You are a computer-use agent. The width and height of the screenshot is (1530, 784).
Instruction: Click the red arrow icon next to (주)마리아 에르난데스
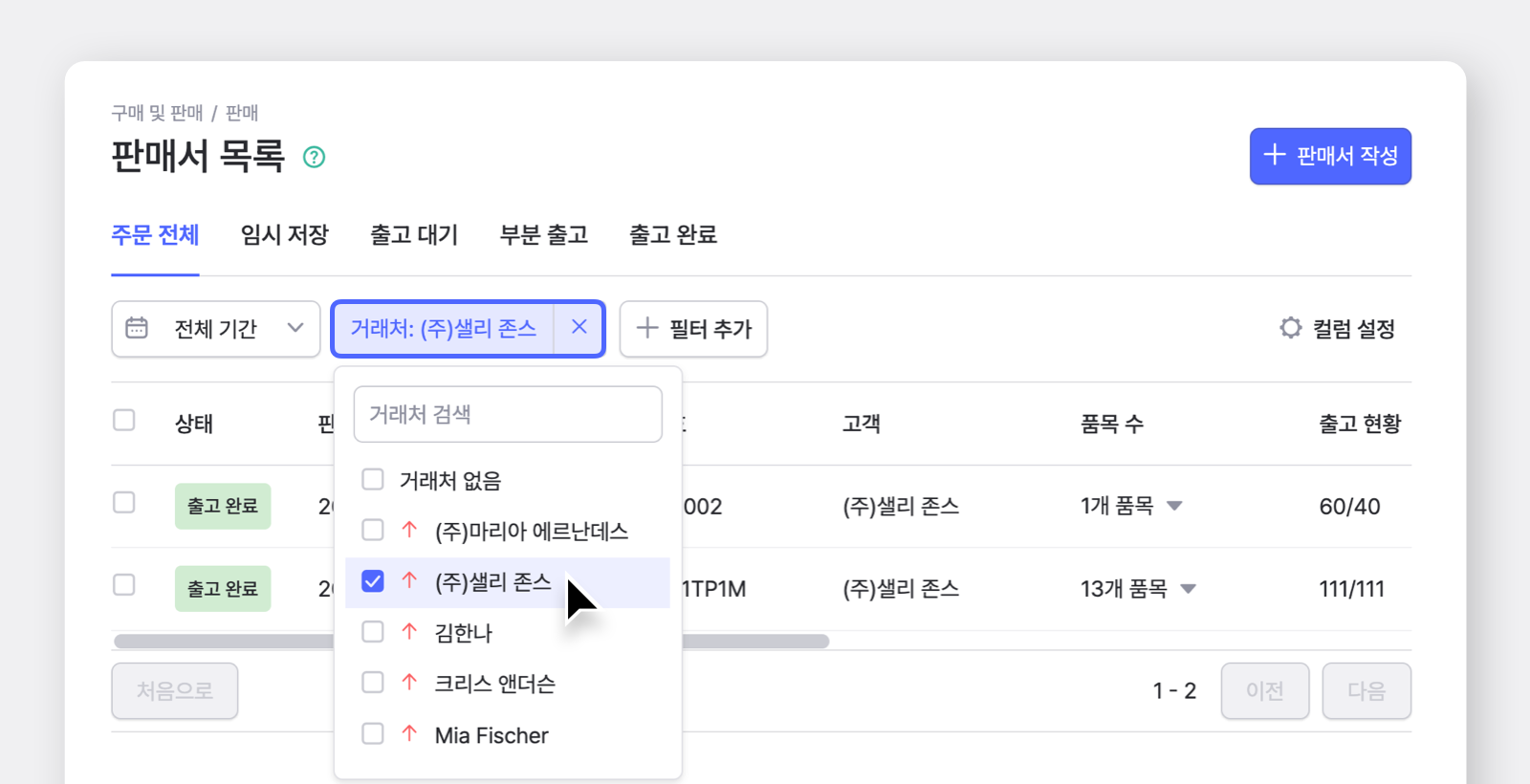click(x=409, y=530)
